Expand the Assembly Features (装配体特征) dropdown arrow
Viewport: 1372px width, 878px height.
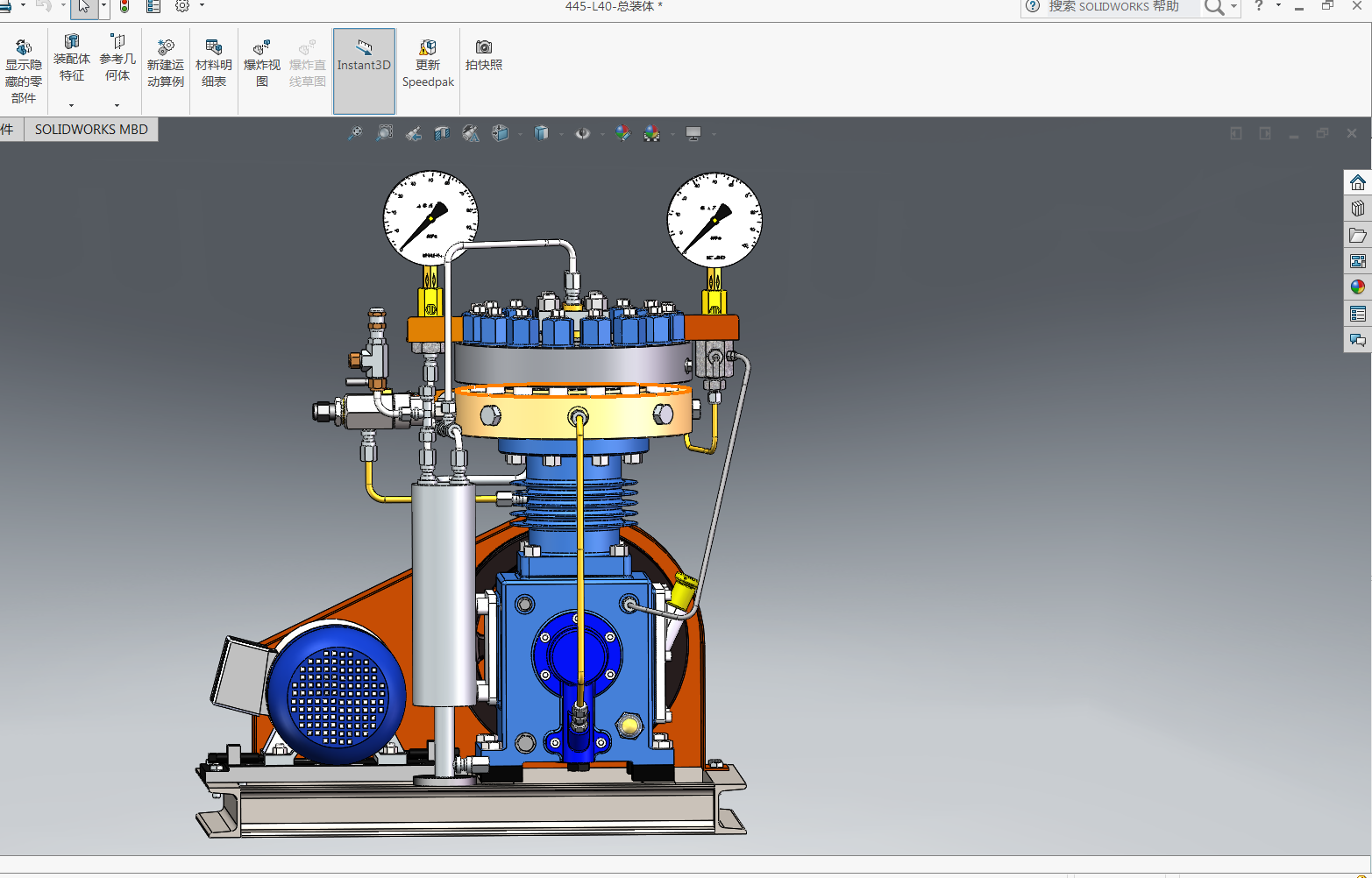(72, 105)
